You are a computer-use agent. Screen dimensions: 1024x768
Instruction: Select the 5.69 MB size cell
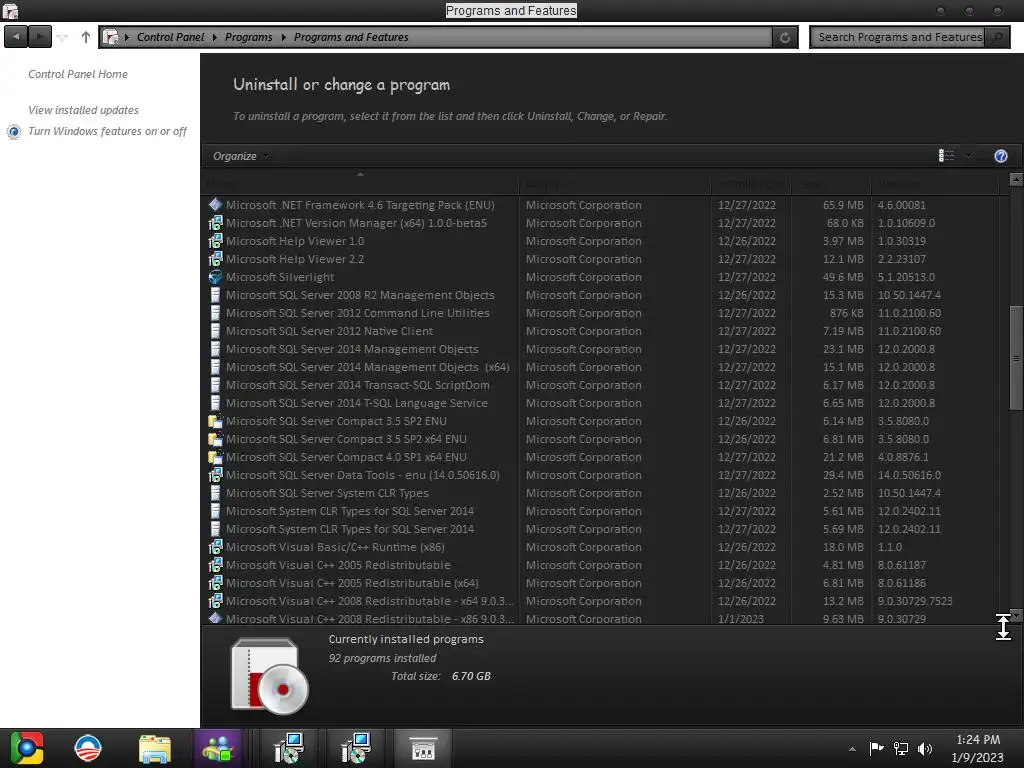[x=843, y=529]
